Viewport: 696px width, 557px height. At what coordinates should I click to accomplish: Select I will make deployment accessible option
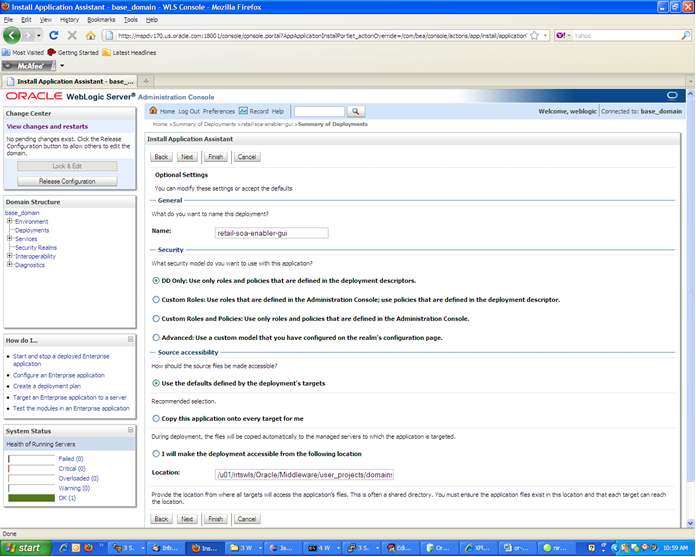pyautogui.click(x=156, y=454)
